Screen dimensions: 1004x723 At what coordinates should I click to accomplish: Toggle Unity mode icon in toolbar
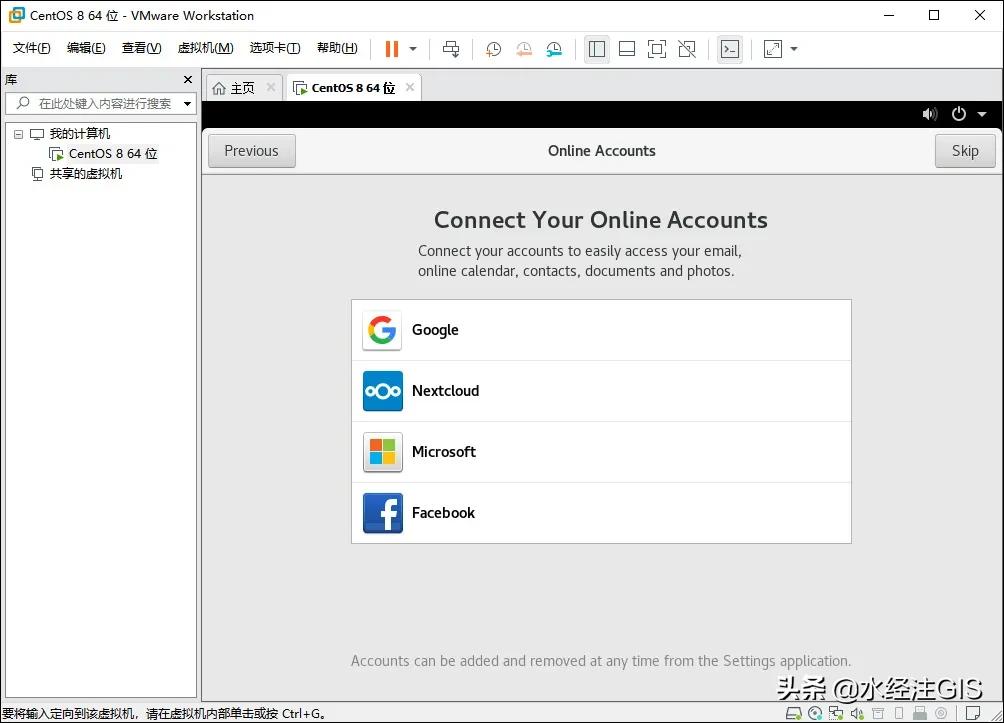(x=687, y=49)
